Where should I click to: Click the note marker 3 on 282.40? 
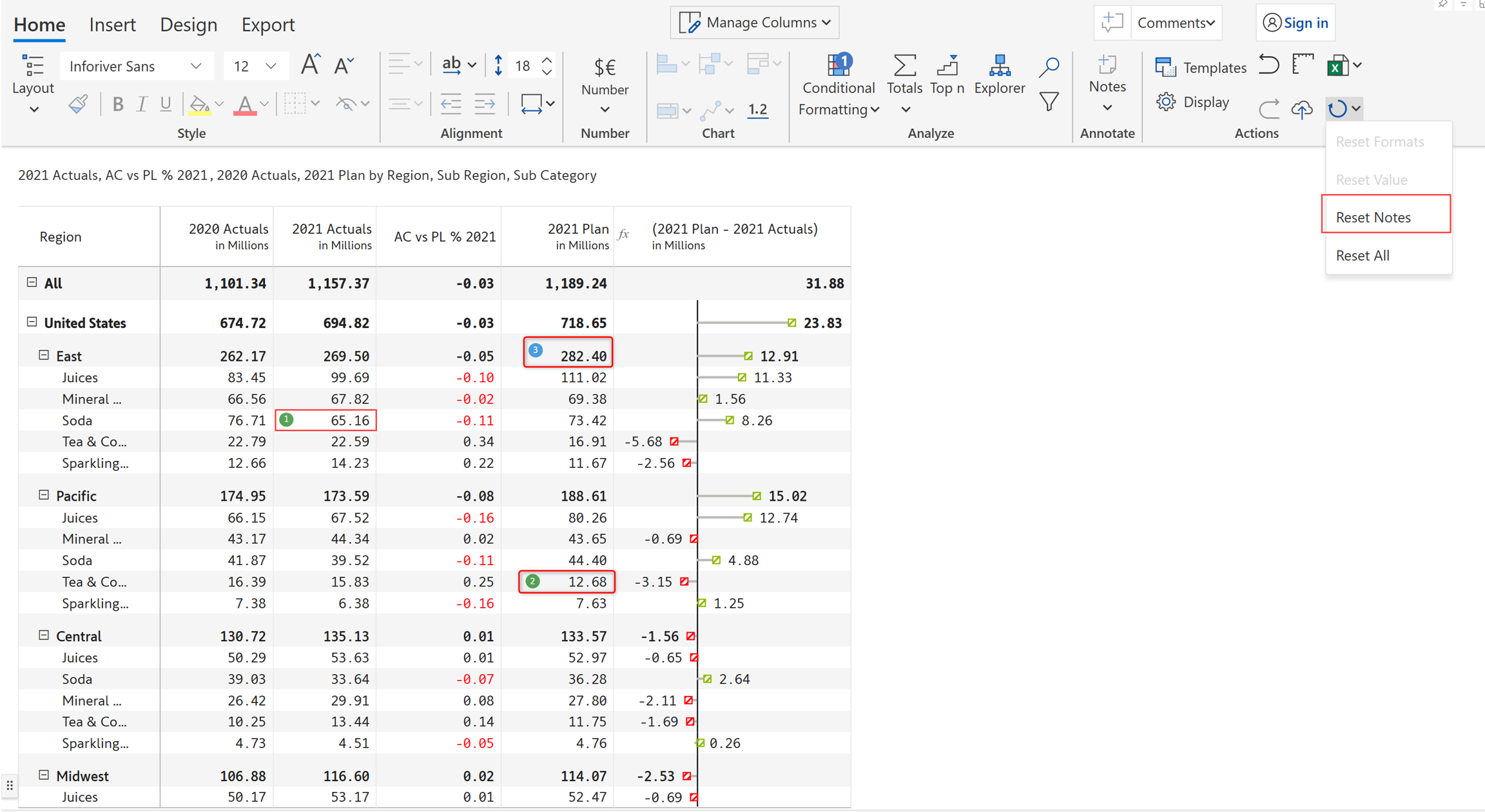pos(535,350)
